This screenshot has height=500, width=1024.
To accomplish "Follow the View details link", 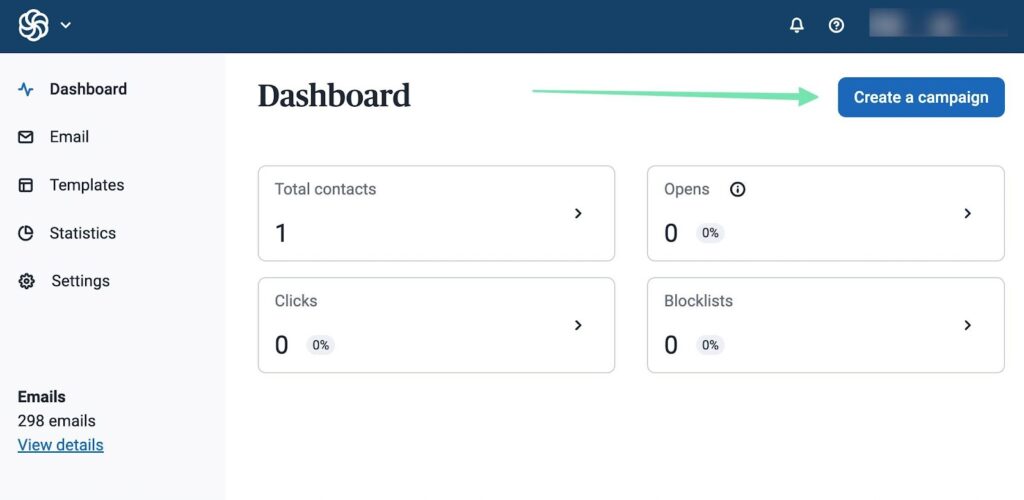I will (60, 445).
